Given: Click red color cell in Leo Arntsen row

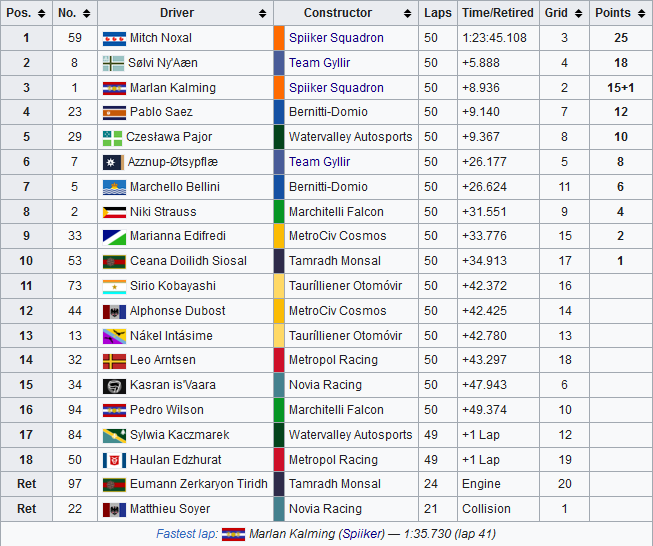Looking at the screenshot, I should click(279, 360).
